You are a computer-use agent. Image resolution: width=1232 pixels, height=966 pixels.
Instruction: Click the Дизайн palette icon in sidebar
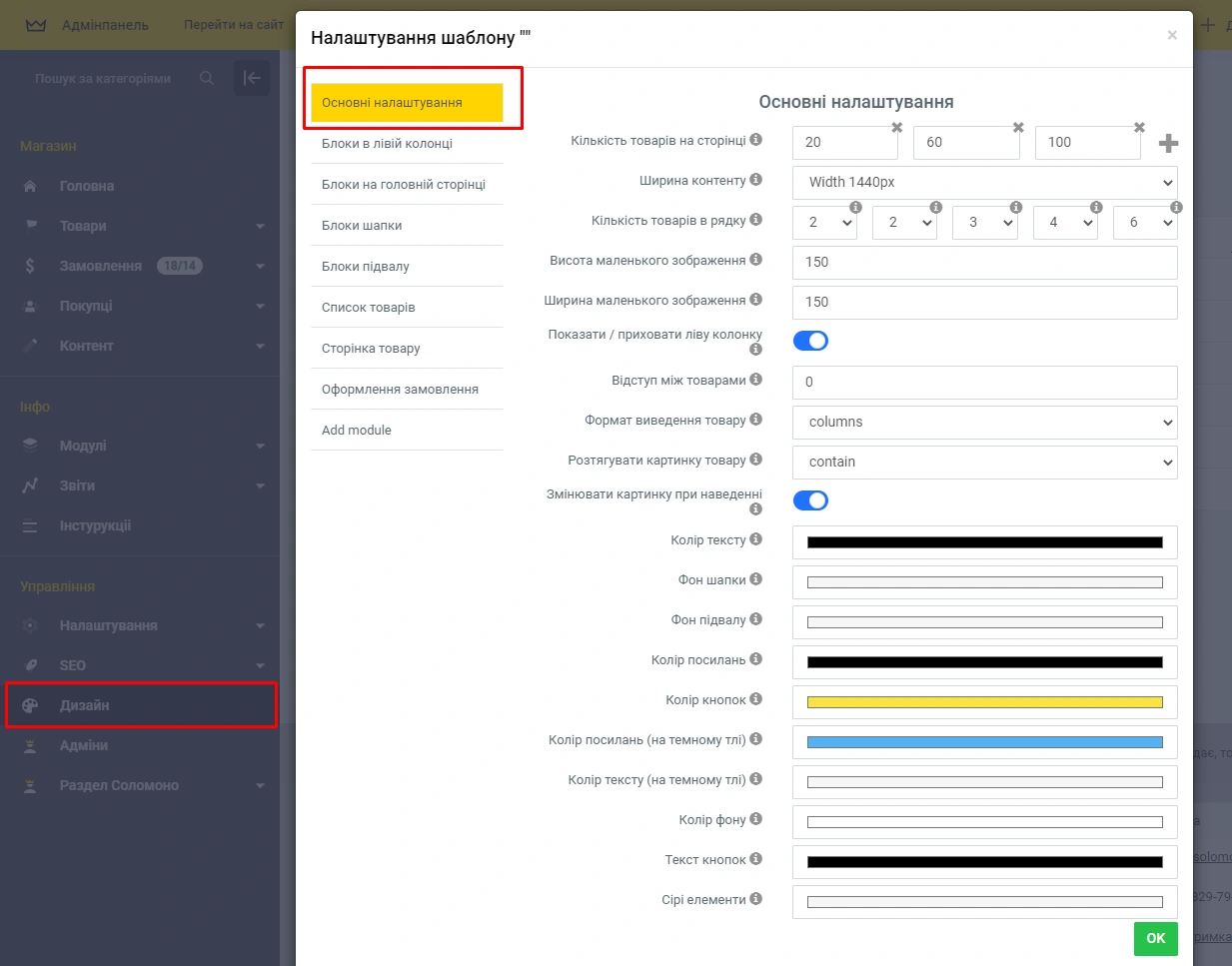point(30,705)
